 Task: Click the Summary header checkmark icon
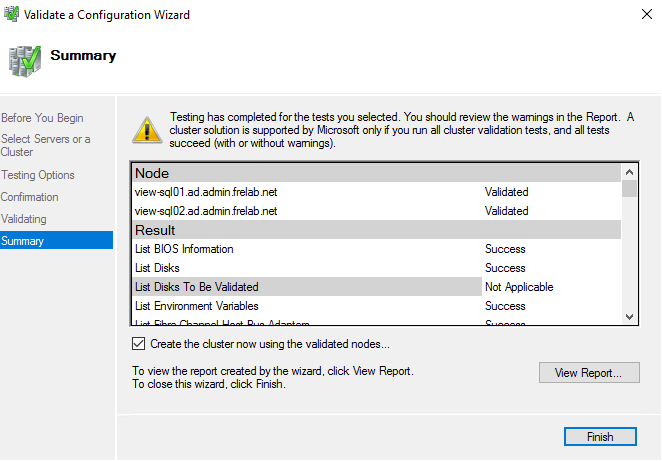pos(25,59)
